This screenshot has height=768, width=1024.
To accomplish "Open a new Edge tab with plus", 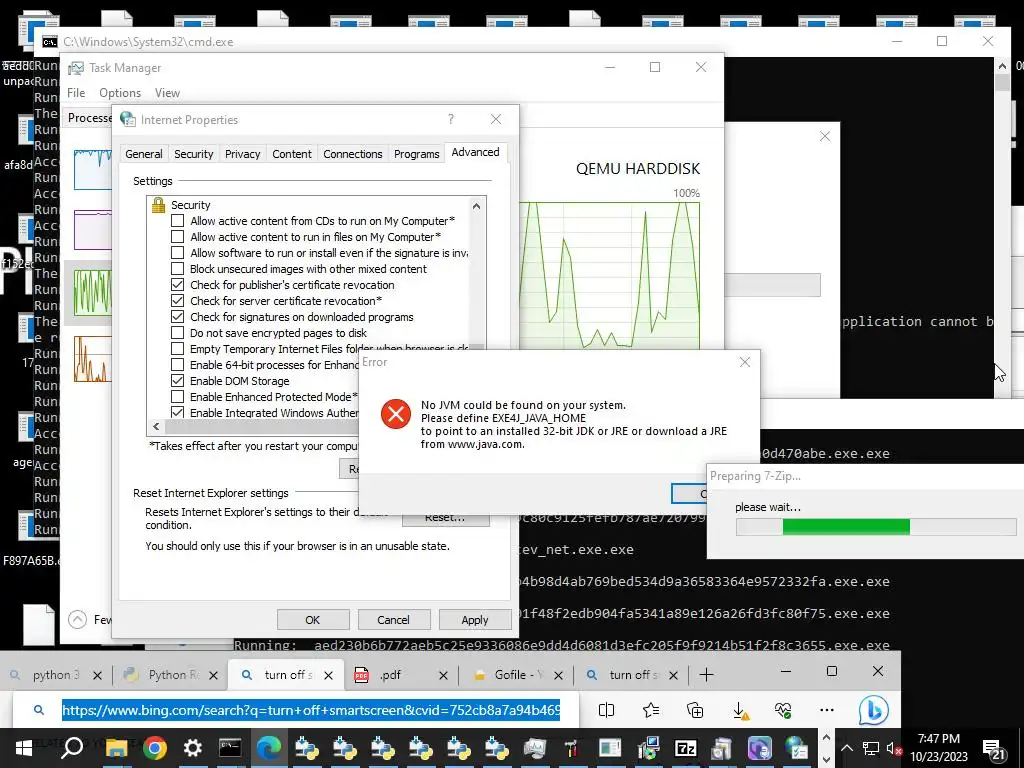I will coord(706,675).
